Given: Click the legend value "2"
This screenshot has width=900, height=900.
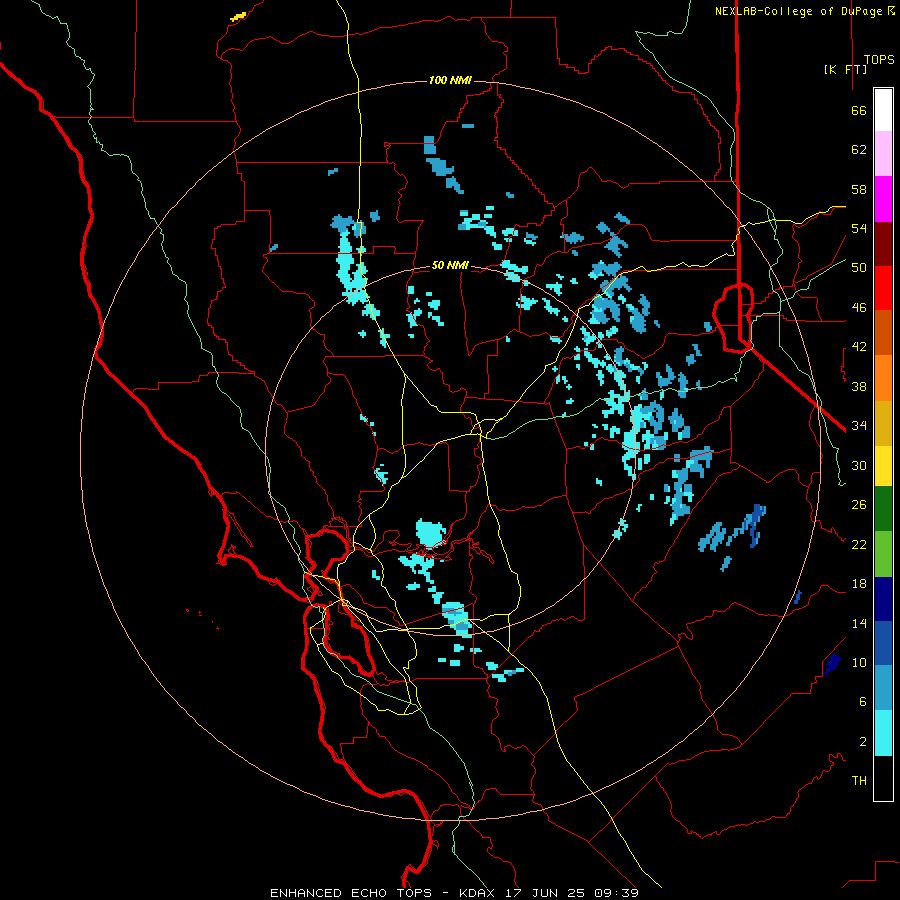Looking at the screenshot, I should (x=863, y=742).
